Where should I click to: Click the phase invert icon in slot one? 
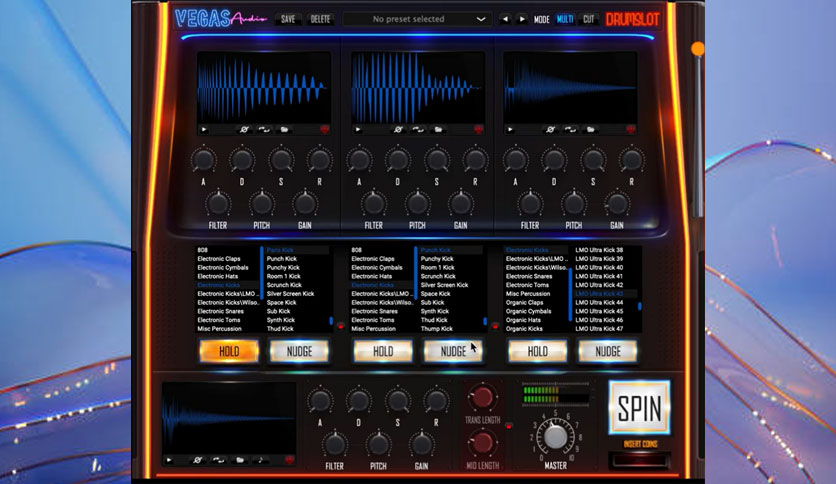point(244,130)
